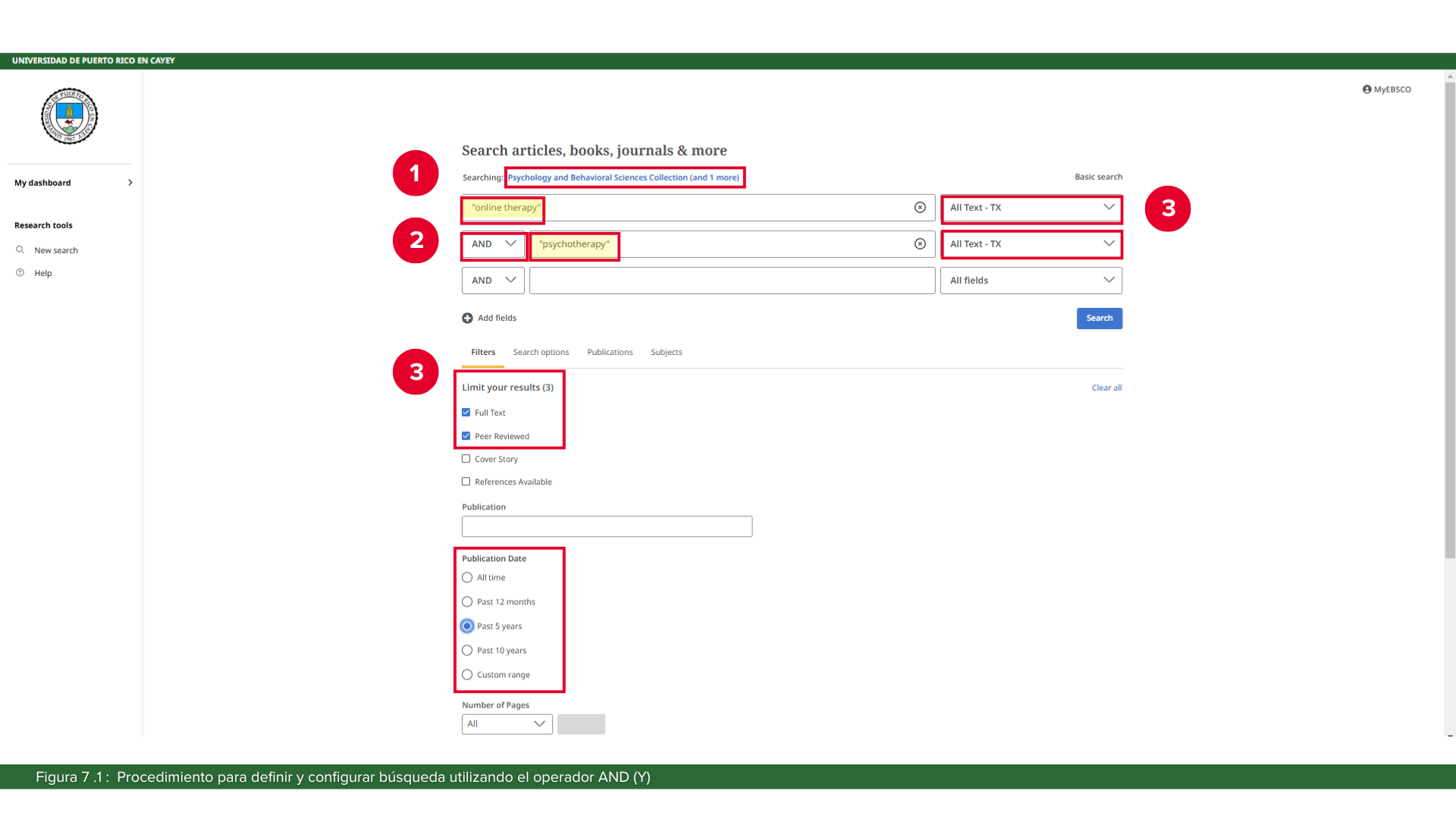Clear the "online therapy" search field
1456x819 pixels.
coord(920,208)
